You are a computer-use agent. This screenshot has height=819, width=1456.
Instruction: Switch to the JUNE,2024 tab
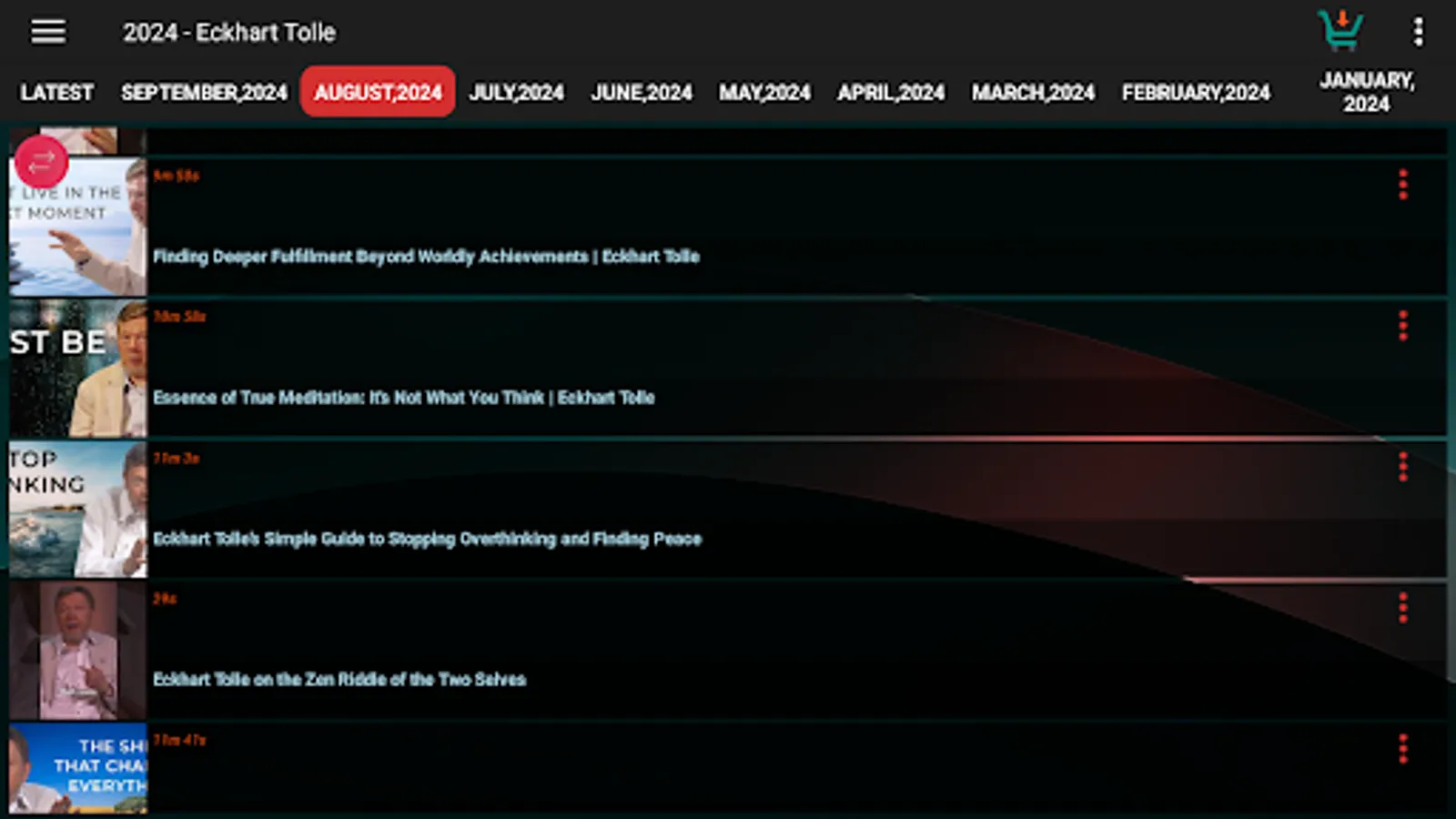642,92
